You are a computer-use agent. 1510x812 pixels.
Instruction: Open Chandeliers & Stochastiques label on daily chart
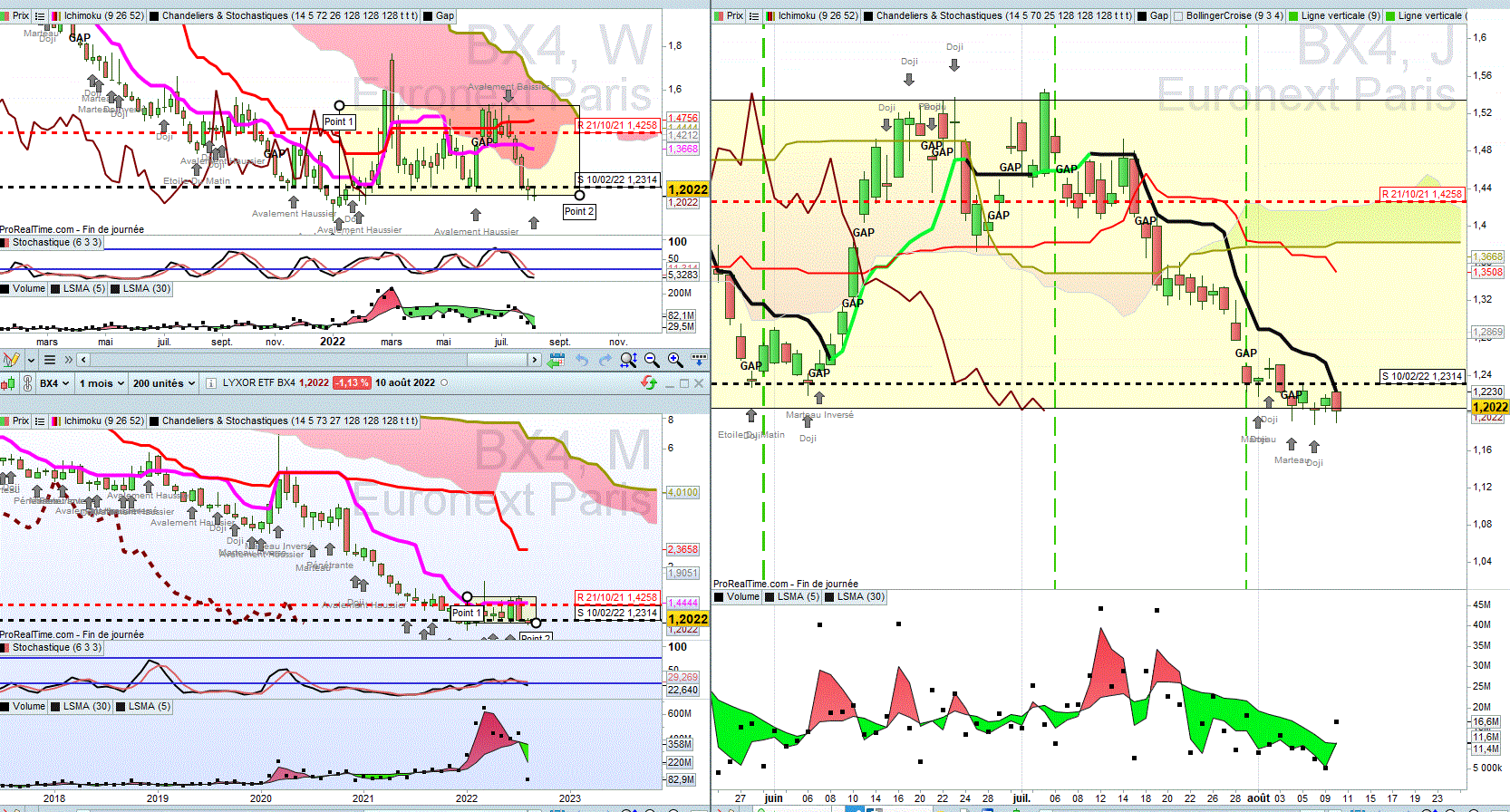pos(1004,15)
